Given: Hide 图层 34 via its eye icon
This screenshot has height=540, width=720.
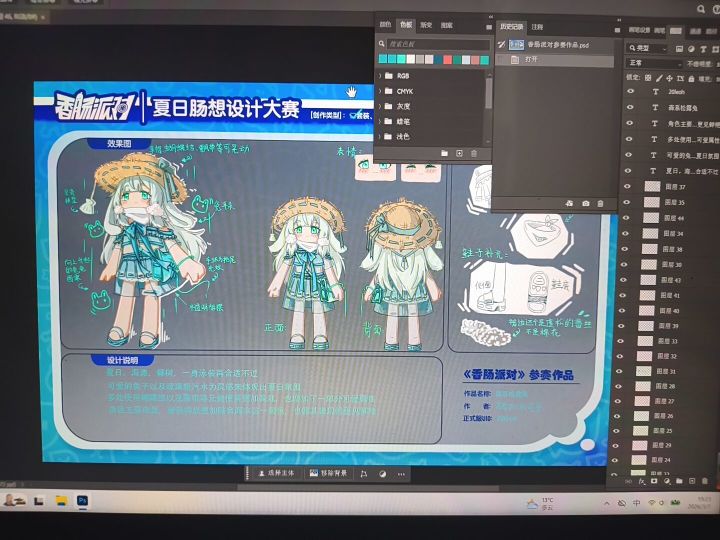Looking at the screenshot, I should [x=625, y=233].
